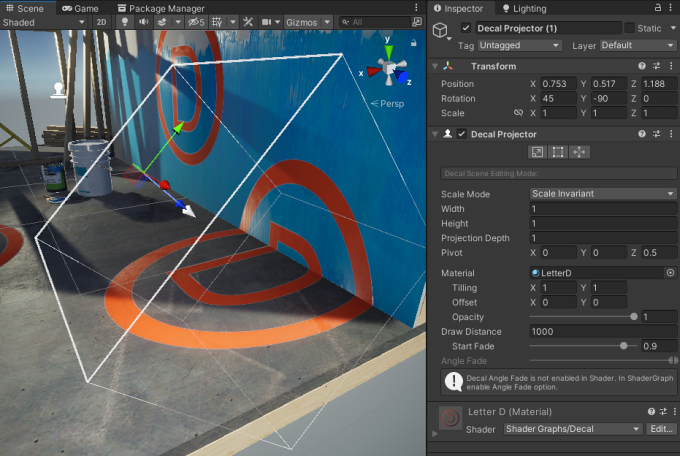Enable the Static checkbox
680x456 pixels.
tap(629, 28)
